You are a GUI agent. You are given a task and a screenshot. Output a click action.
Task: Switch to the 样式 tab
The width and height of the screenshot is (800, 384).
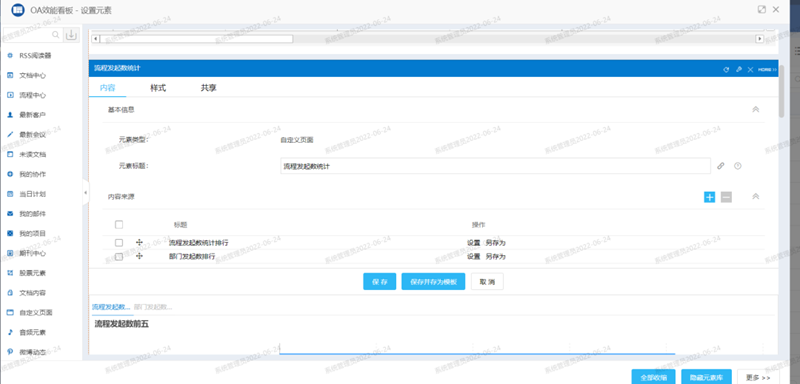pyautogui.click(x=158, y=88)
